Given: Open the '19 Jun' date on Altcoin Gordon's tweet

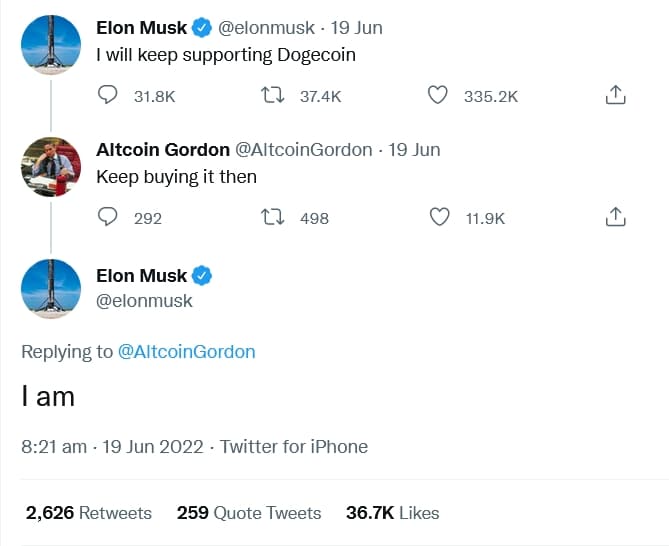Looking at the screenshot, I should 414,150.
